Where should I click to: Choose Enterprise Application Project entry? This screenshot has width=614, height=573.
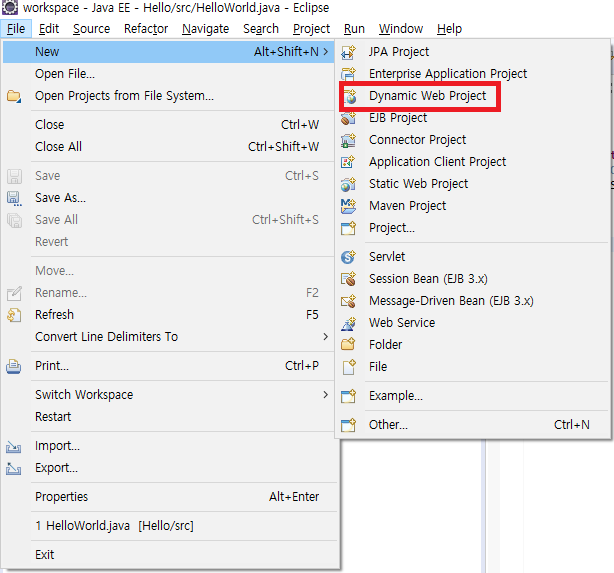pyautogui.click(x=473, y=74)
